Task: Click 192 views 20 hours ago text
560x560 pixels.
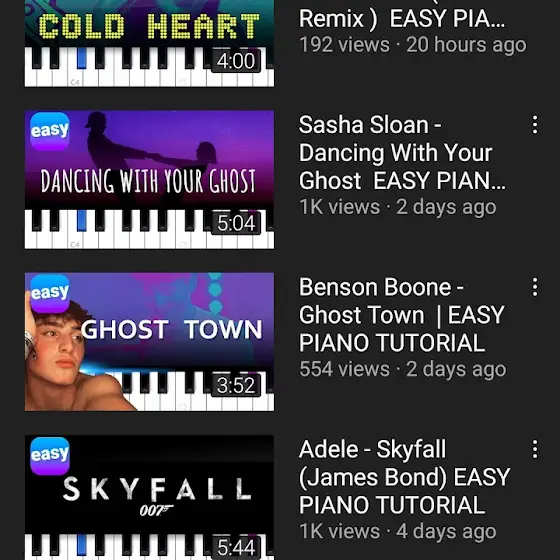Action: pos(413,45)
